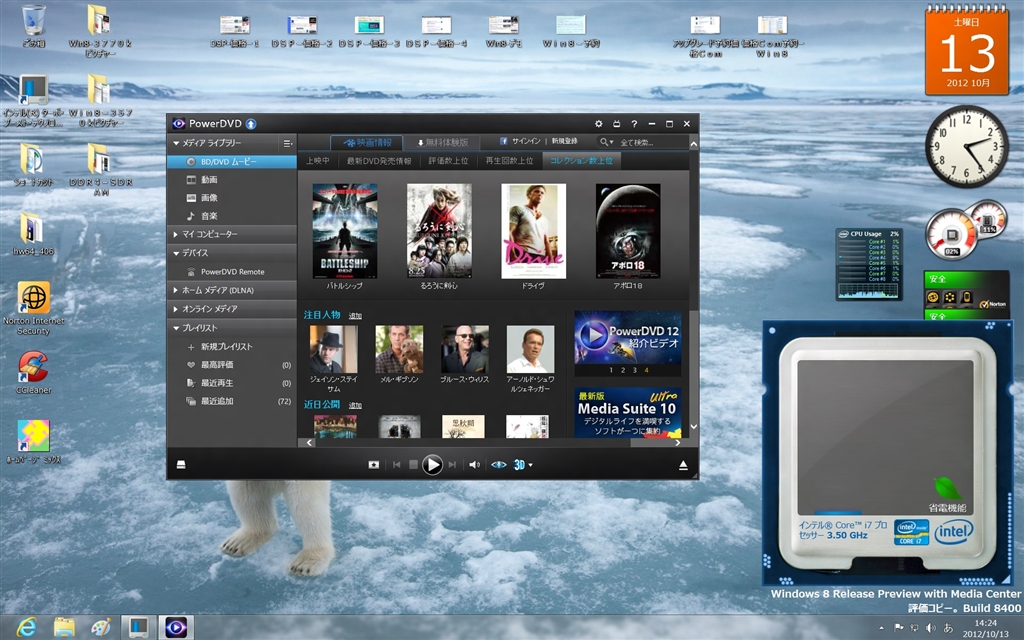Click the horizontal scrollbar right arrow

coord(677,443)
